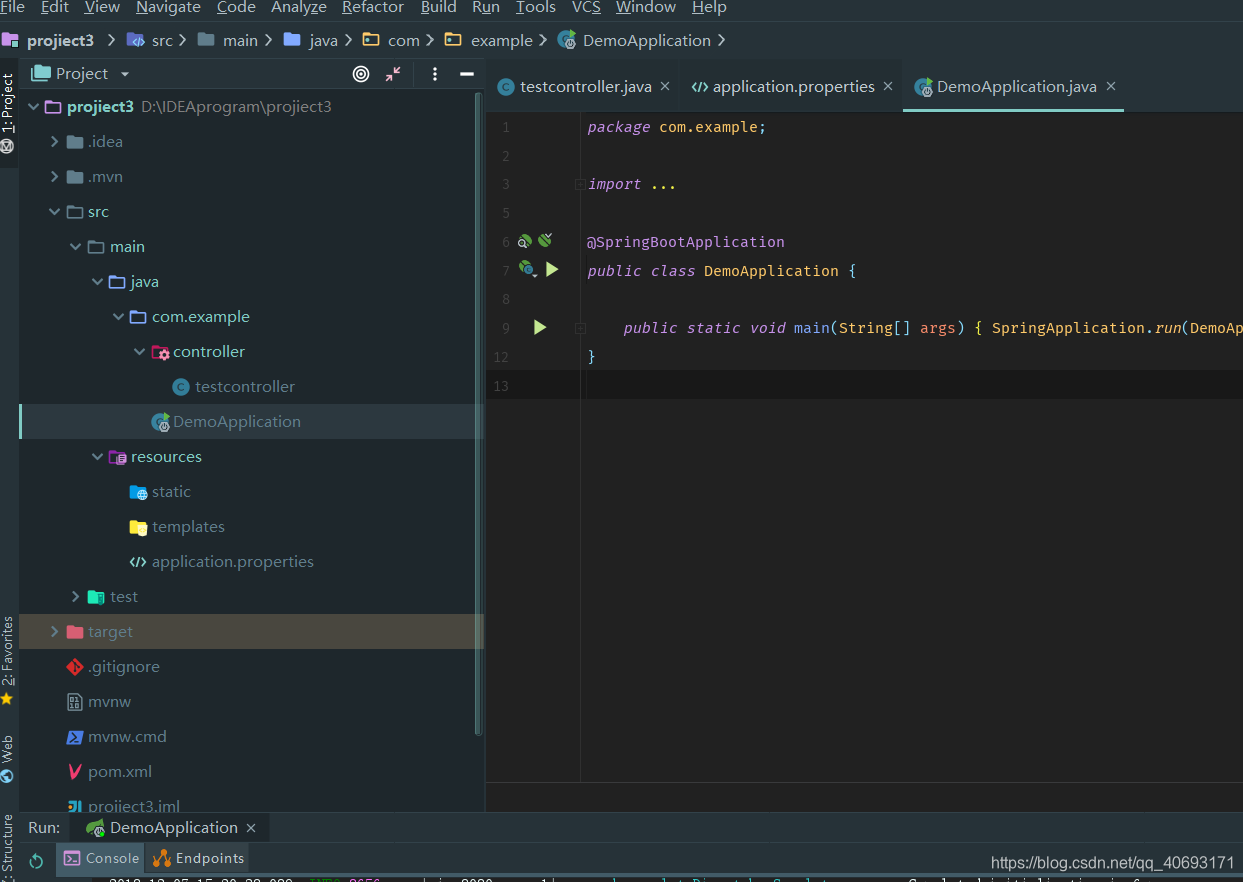Click the mvnw file icon
This screenshot has height=882, width=1243.
pos(74,702)
